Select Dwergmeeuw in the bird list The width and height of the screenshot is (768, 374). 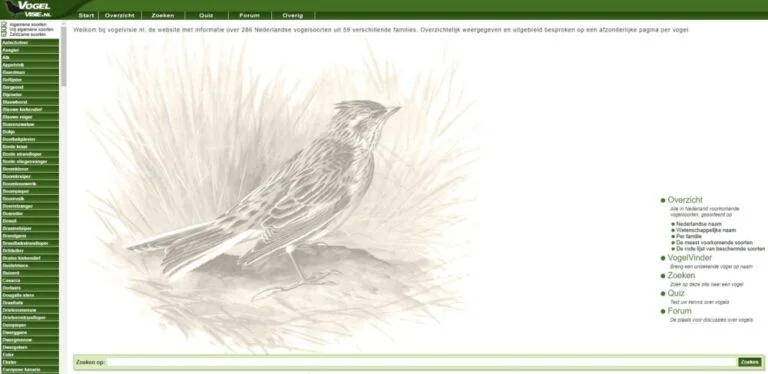pos(29,340)
